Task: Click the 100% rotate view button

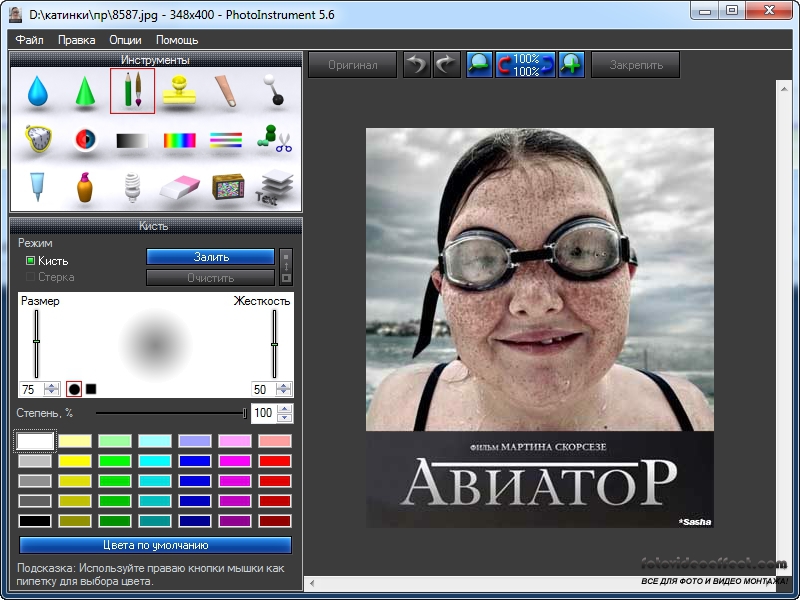Action: [x=526, y=65]
